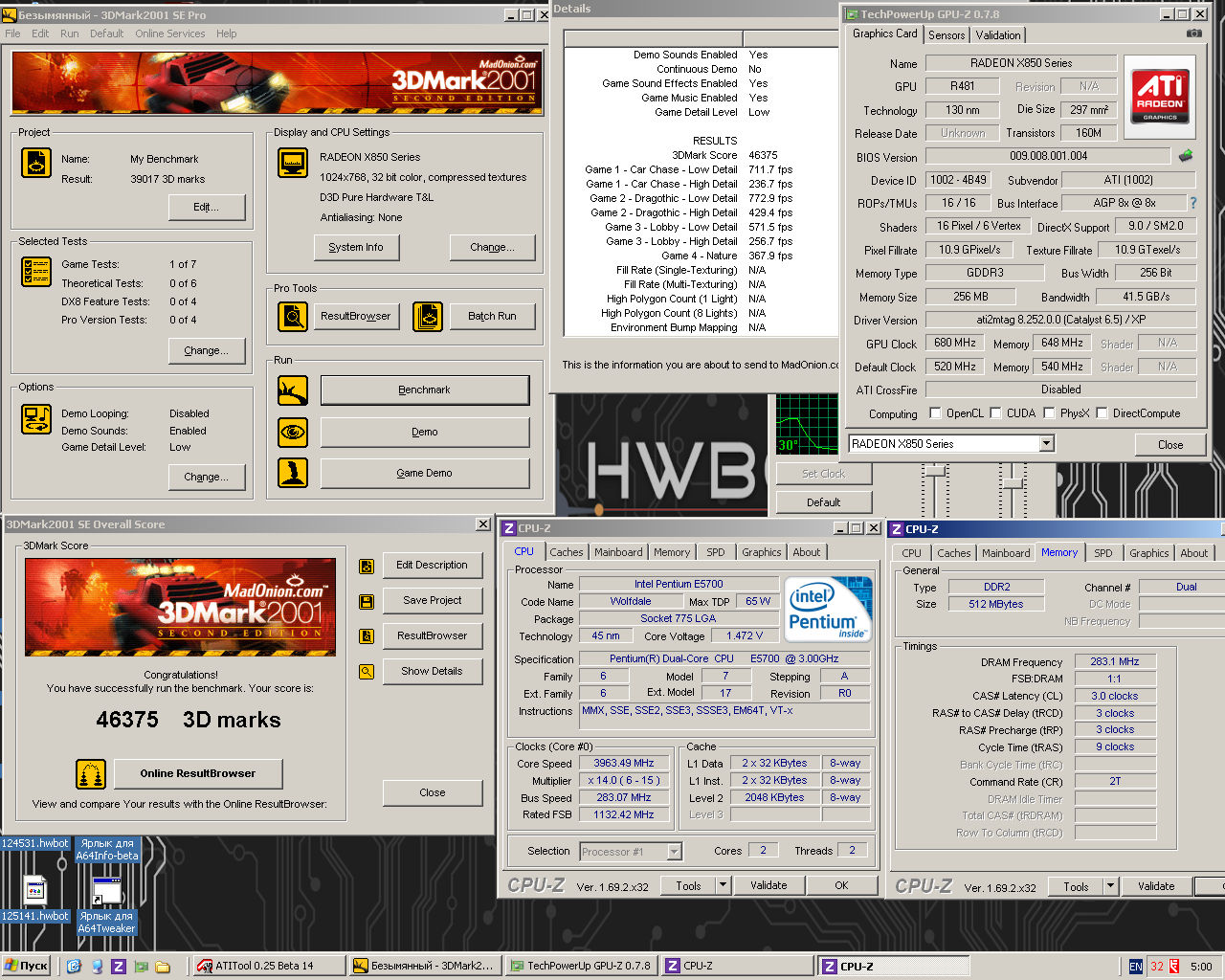Viewport: 1225px width, 980px height.
Task: Click the GPU-Z screenshot camera icon
Action: [1193, 33]
